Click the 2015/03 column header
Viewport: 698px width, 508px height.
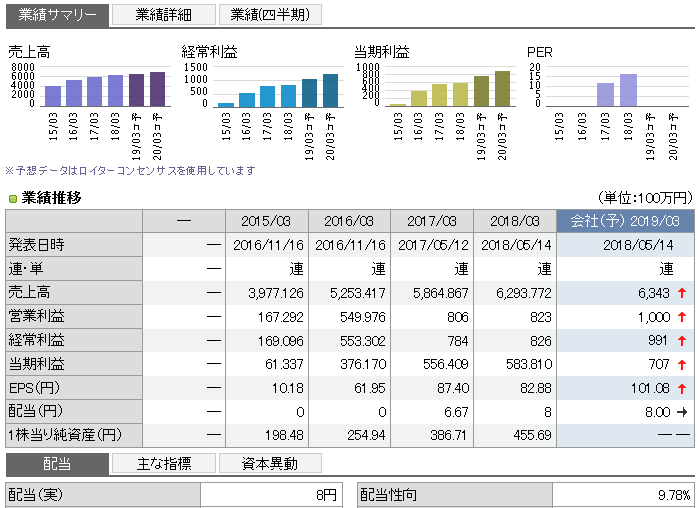pyautogui.click(x=266, y=221)
